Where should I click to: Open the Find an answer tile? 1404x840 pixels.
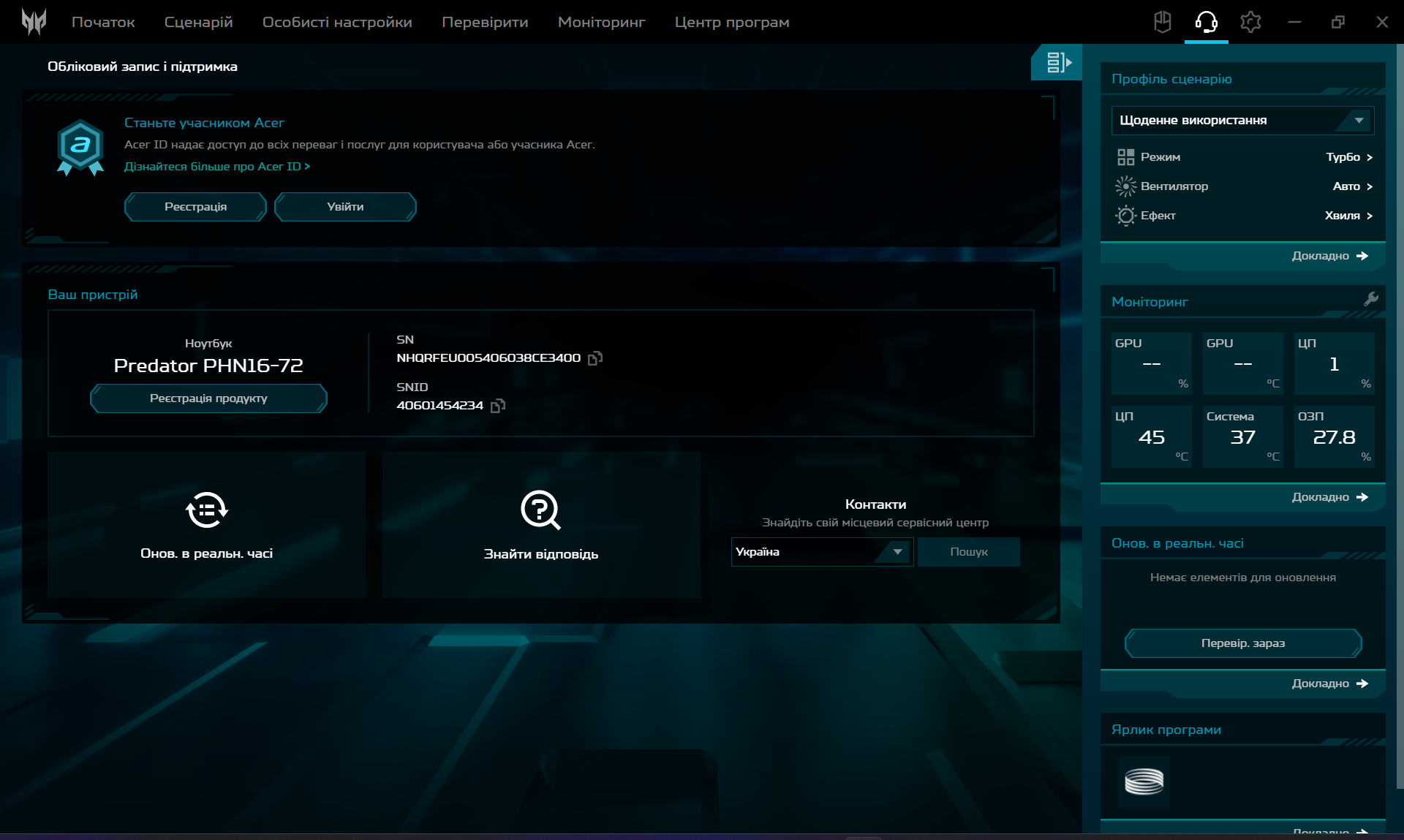tap(541, 525)
